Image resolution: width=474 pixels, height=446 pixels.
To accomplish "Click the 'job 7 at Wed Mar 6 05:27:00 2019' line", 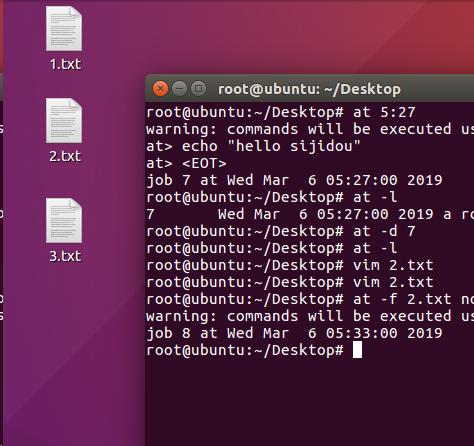I will pos(294,180).
